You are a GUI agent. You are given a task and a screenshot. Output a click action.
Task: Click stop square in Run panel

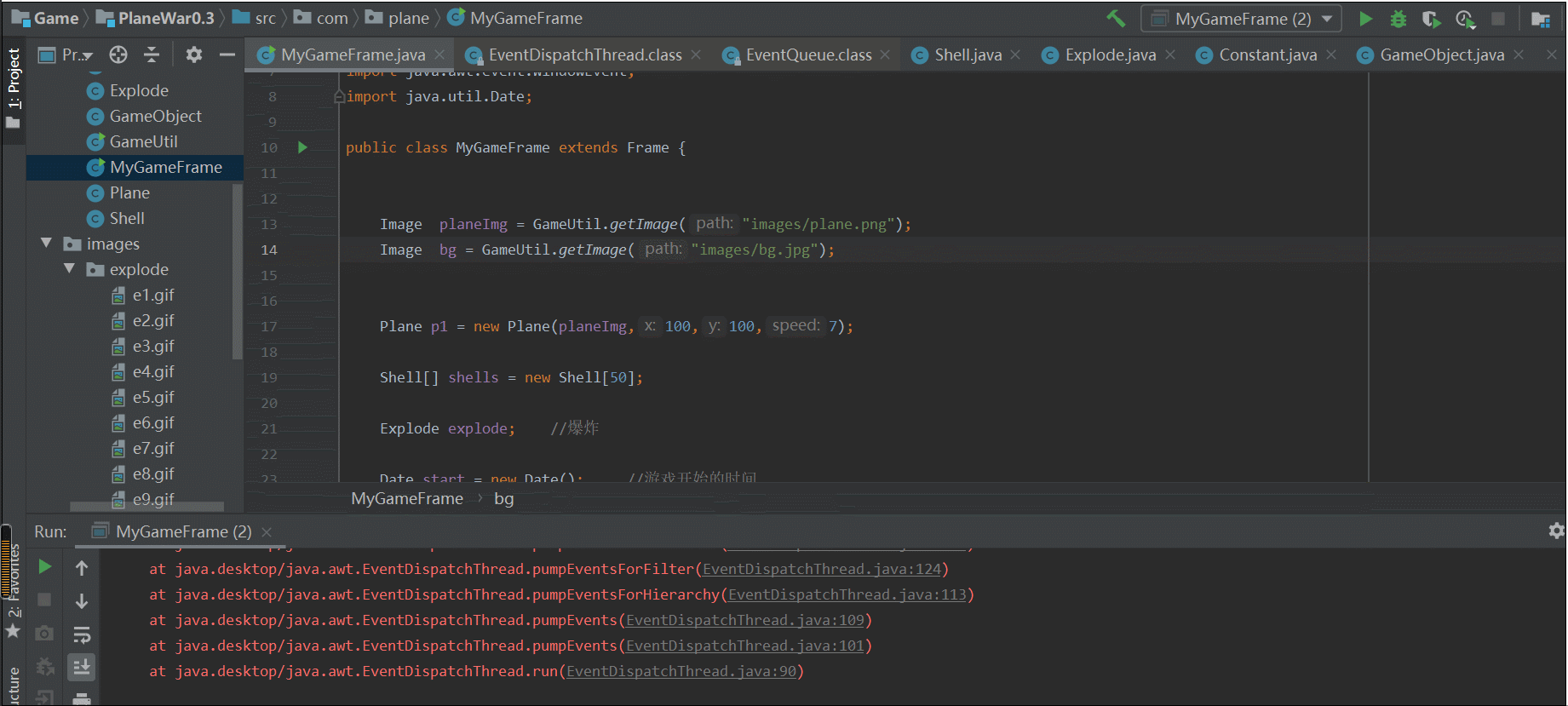[x=45, y=600]
